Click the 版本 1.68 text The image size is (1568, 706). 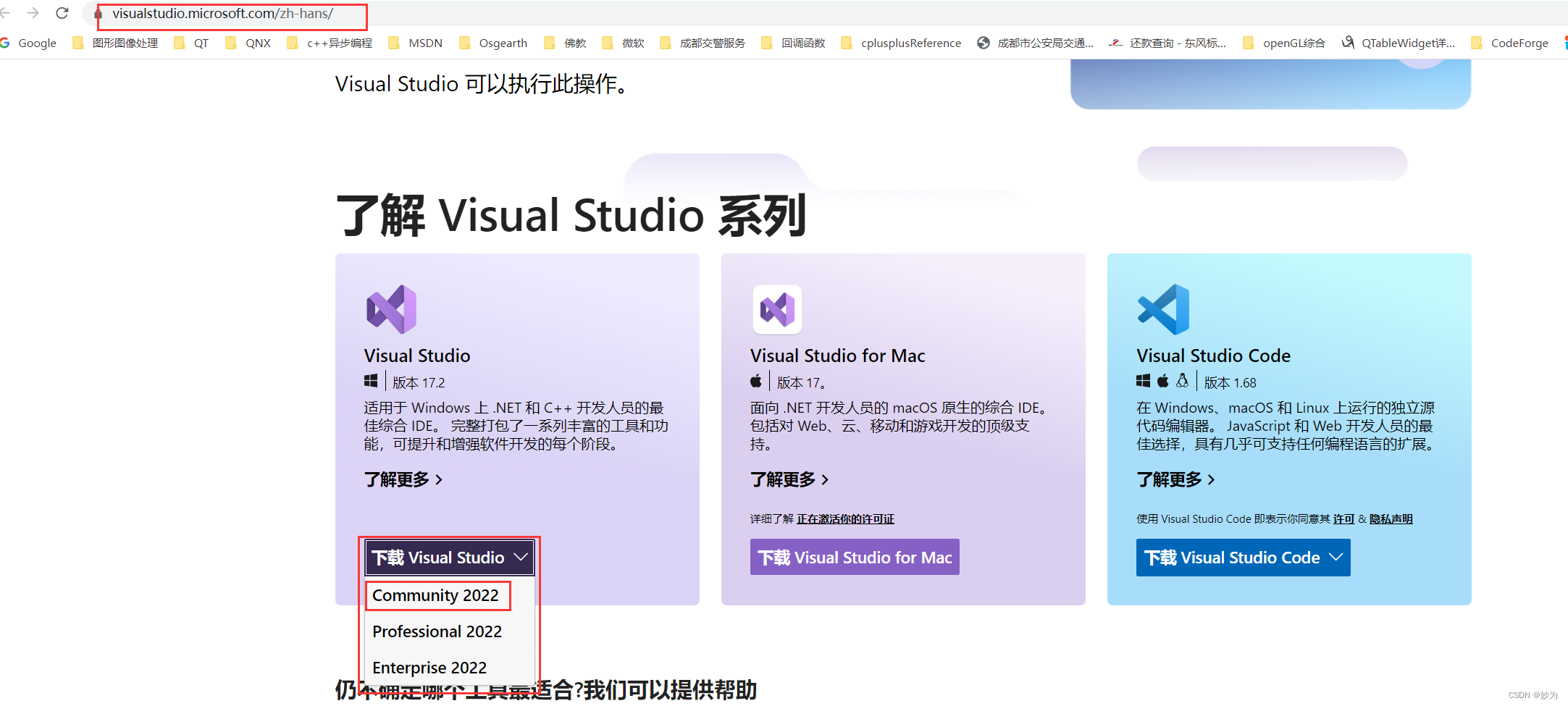[1230, 382]
